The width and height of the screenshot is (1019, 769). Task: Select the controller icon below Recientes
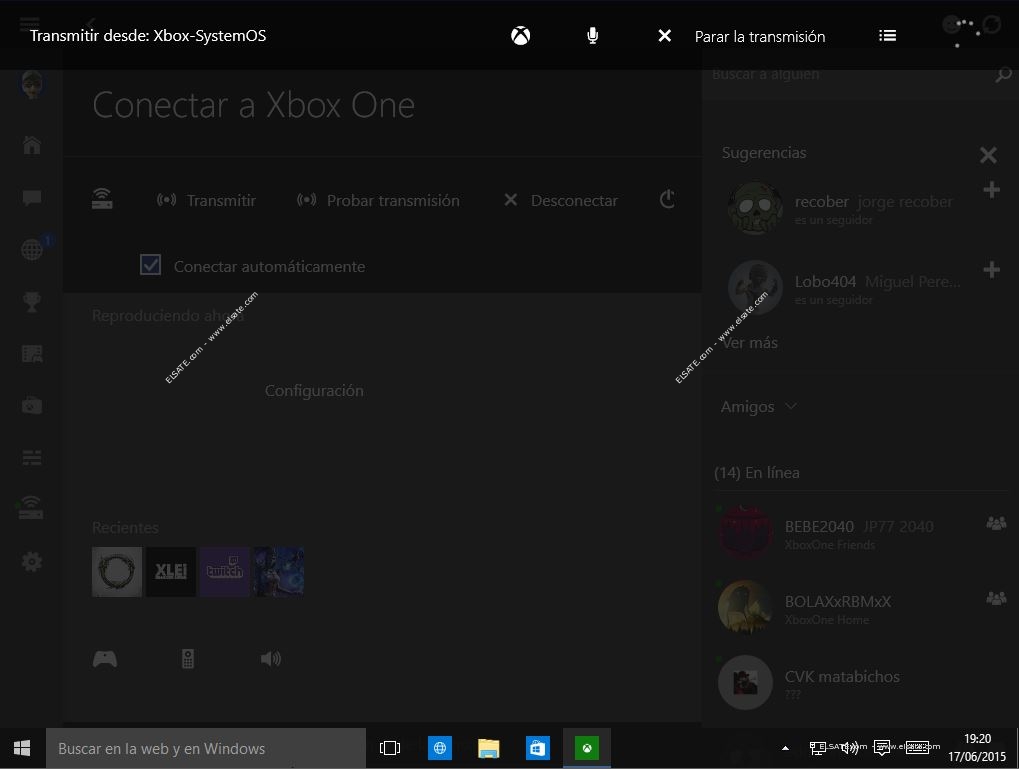point(105,659)
